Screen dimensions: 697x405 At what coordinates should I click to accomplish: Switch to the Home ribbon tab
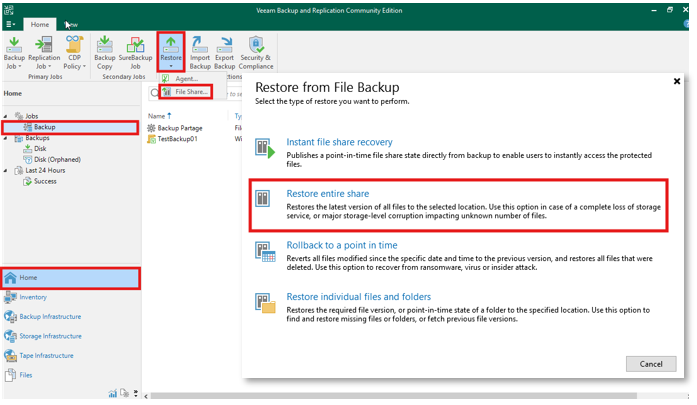click(41, 24)
